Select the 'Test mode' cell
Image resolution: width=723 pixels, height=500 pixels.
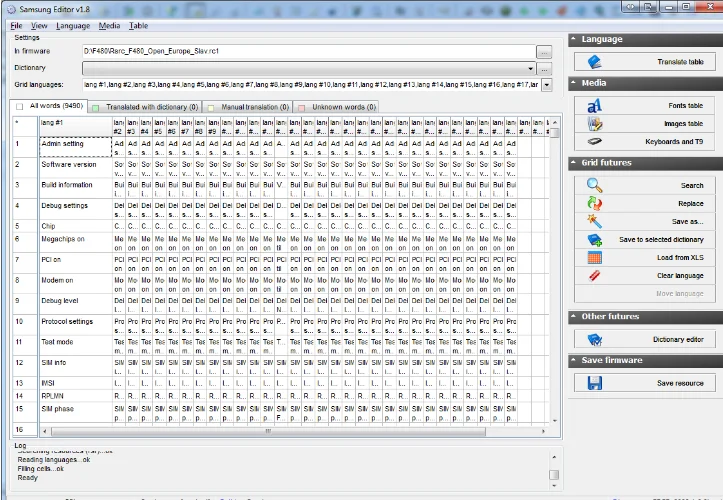pos(76,345)
